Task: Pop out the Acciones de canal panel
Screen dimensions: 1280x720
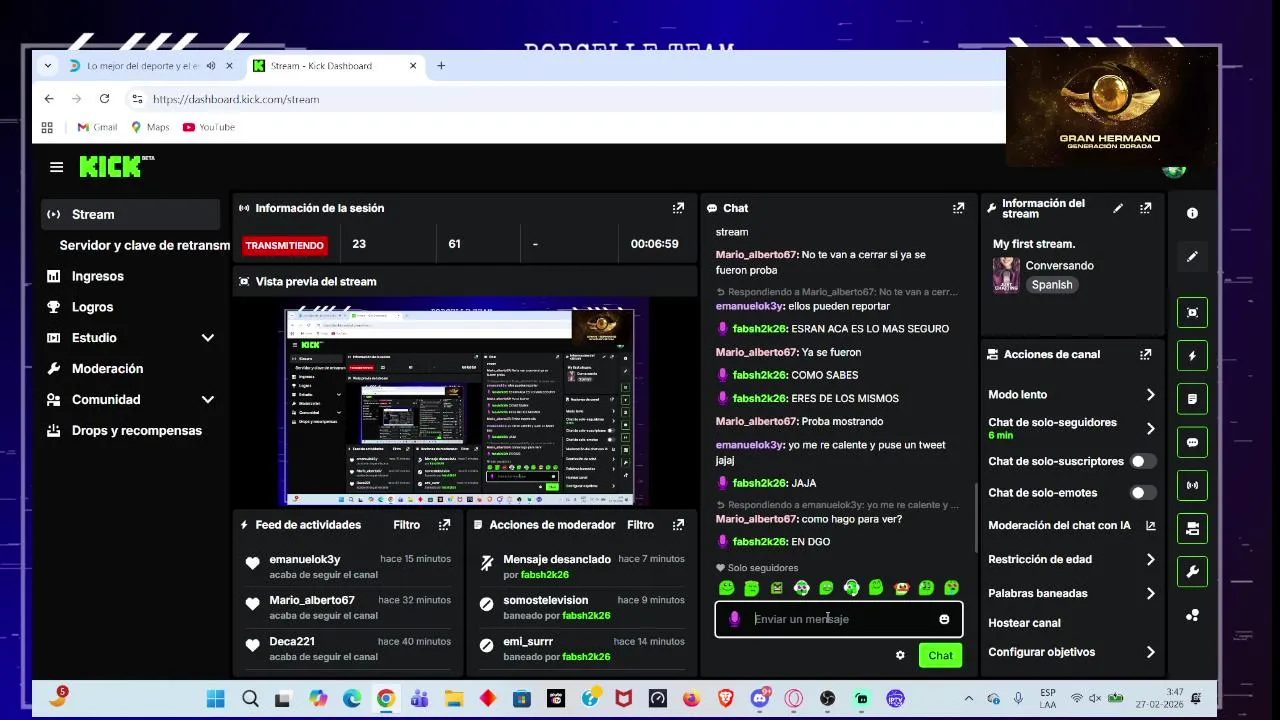Action: coord(1145,354)
